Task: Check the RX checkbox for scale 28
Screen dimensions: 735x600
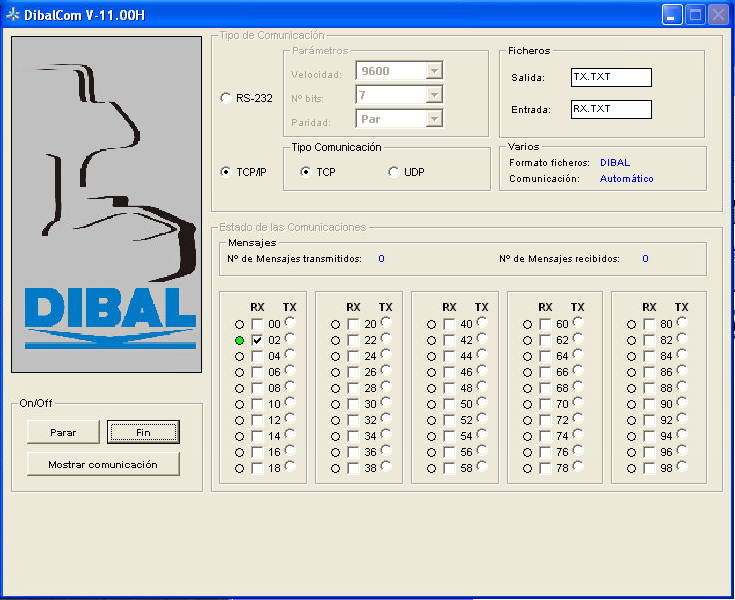Action: 353,389
